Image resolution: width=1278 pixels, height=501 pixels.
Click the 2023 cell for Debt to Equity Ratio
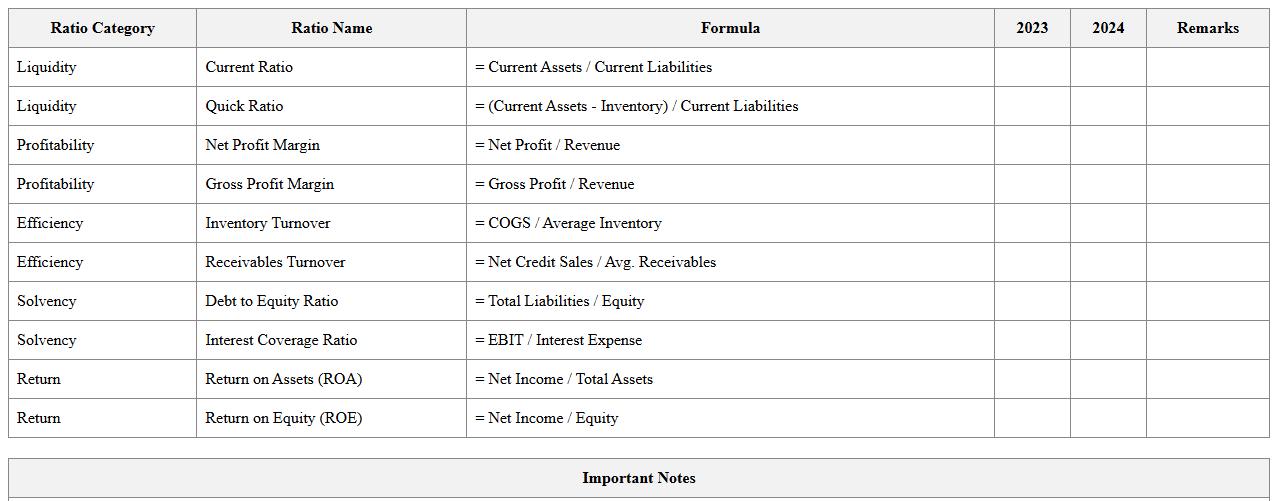tap(1032, 301)
